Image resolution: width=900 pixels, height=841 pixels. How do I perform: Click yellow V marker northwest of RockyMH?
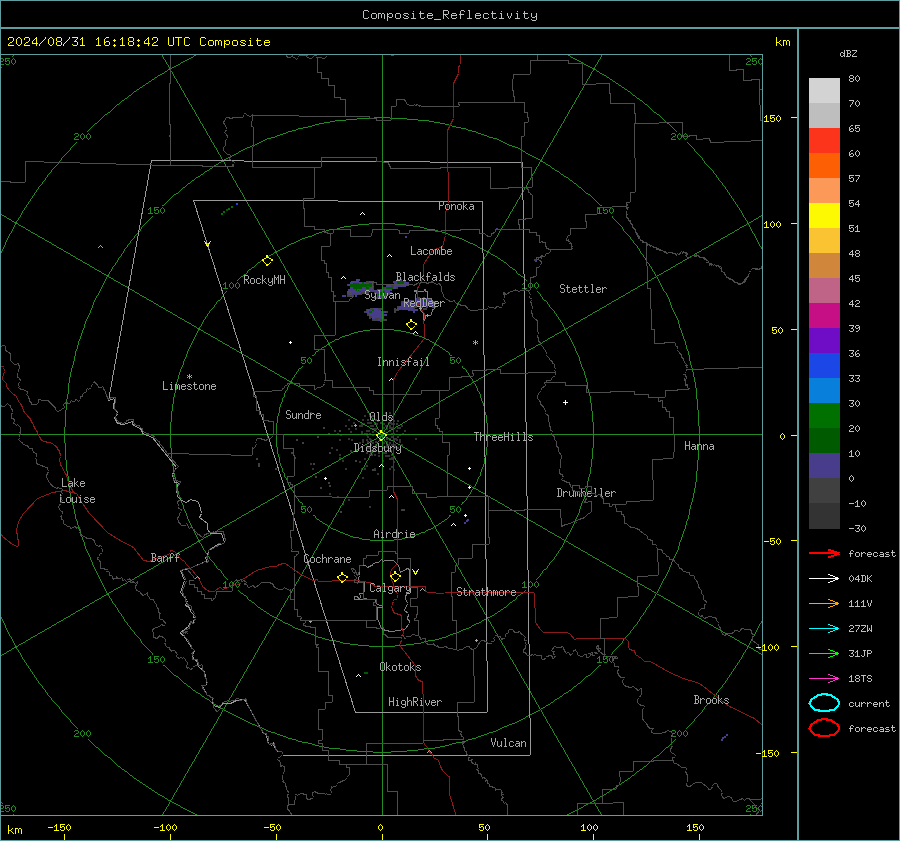pos(208,244)
